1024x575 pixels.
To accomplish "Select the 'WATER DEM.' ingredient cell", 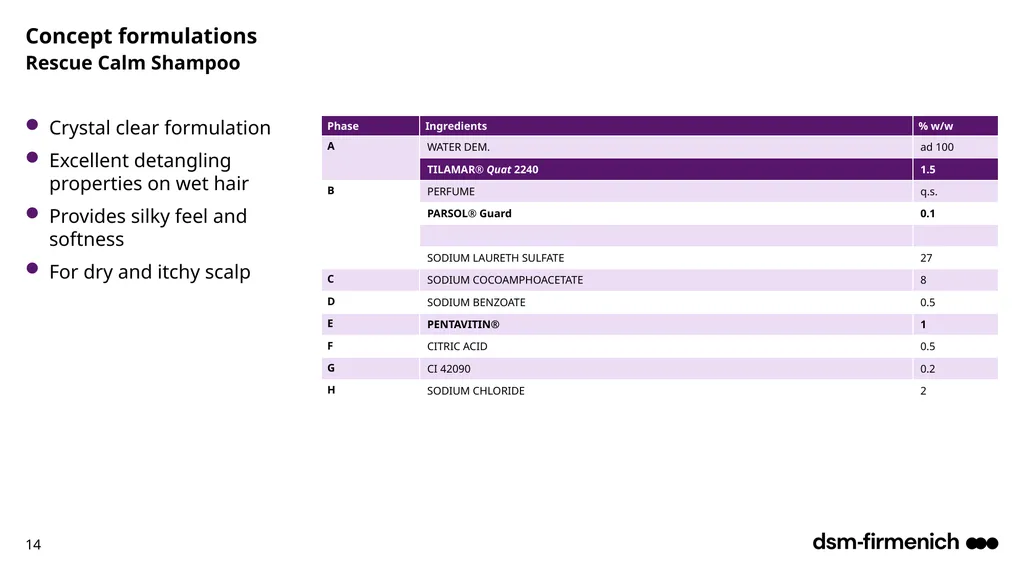I will pyautogui.click(x=666, y=147).
